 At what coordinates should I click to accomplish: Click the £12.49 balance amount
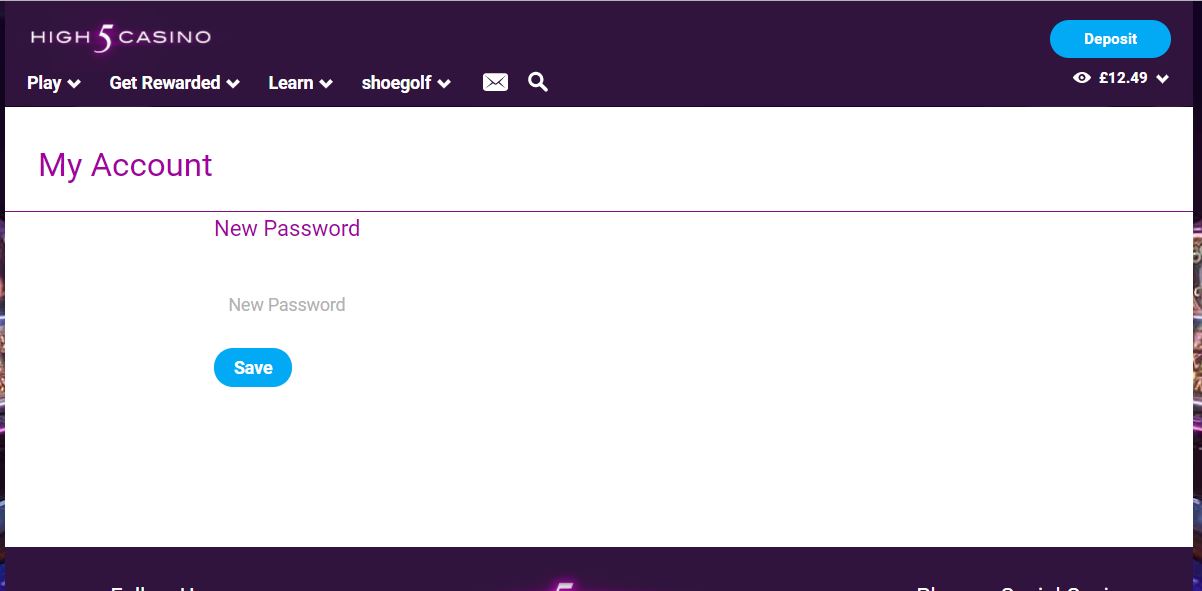click(x=1123, y=78)
